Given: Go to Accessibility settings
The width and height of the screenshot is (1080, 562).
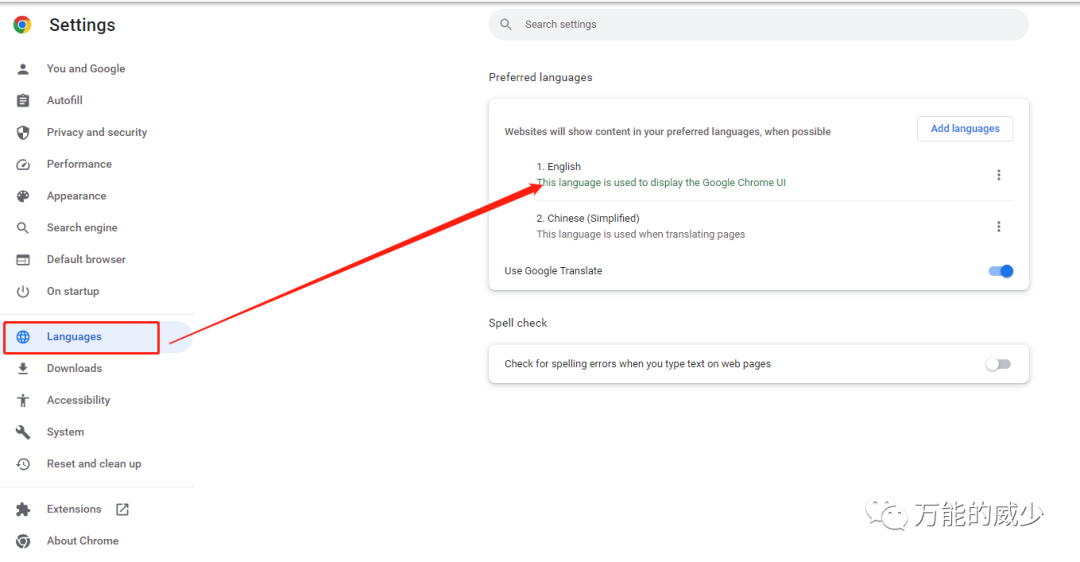Looking at the screenshot, I should click(x=79, y=400).
